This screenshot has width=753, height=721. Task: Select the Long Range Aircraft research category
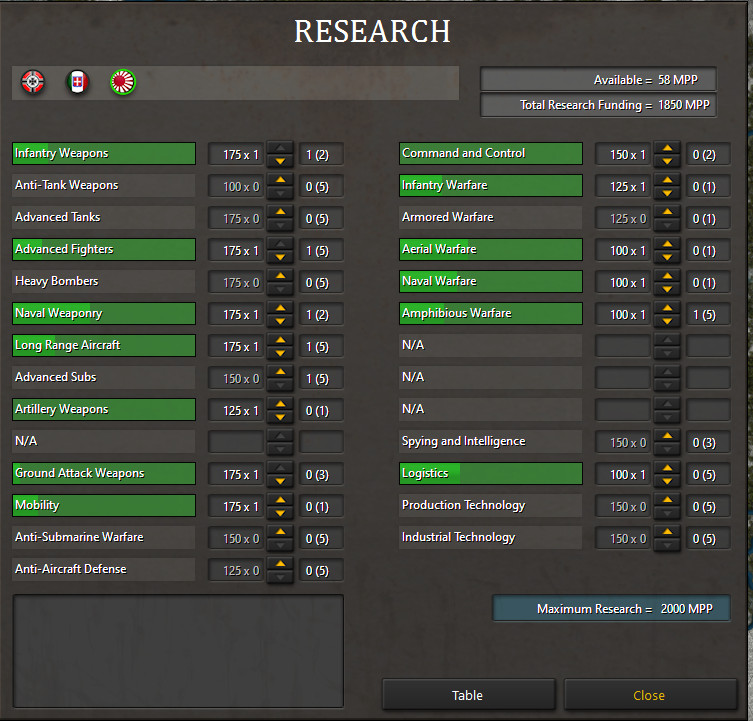pyautogui.click(x=104, y=345)
